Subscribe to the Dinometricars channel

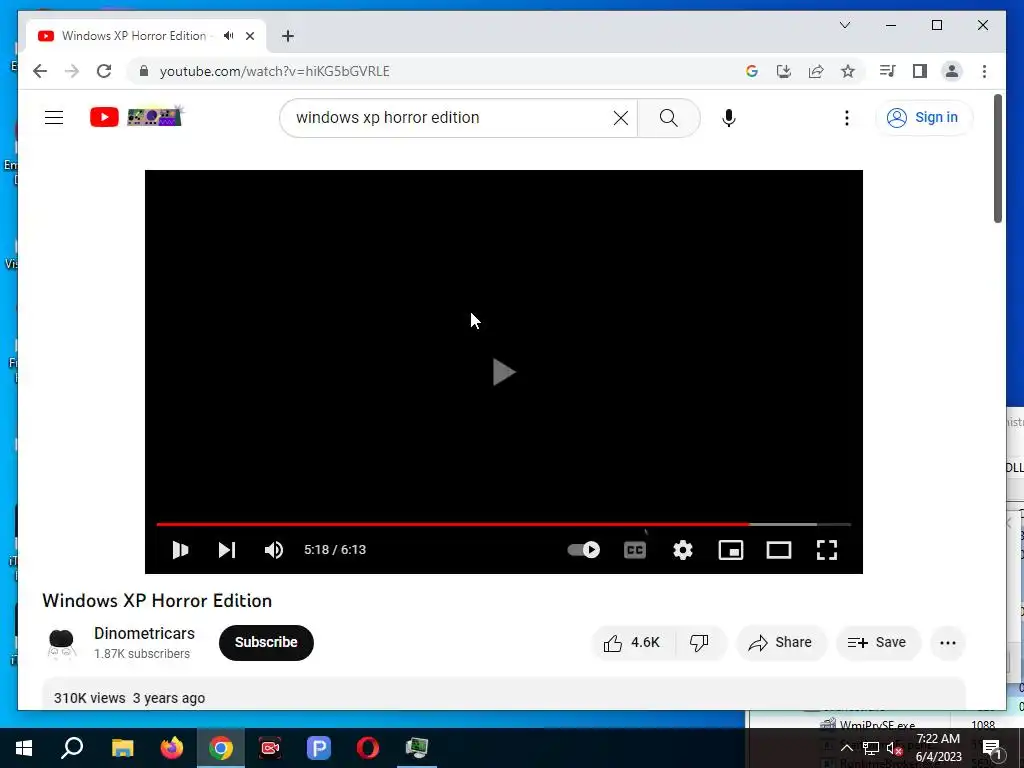pos(266,643)
